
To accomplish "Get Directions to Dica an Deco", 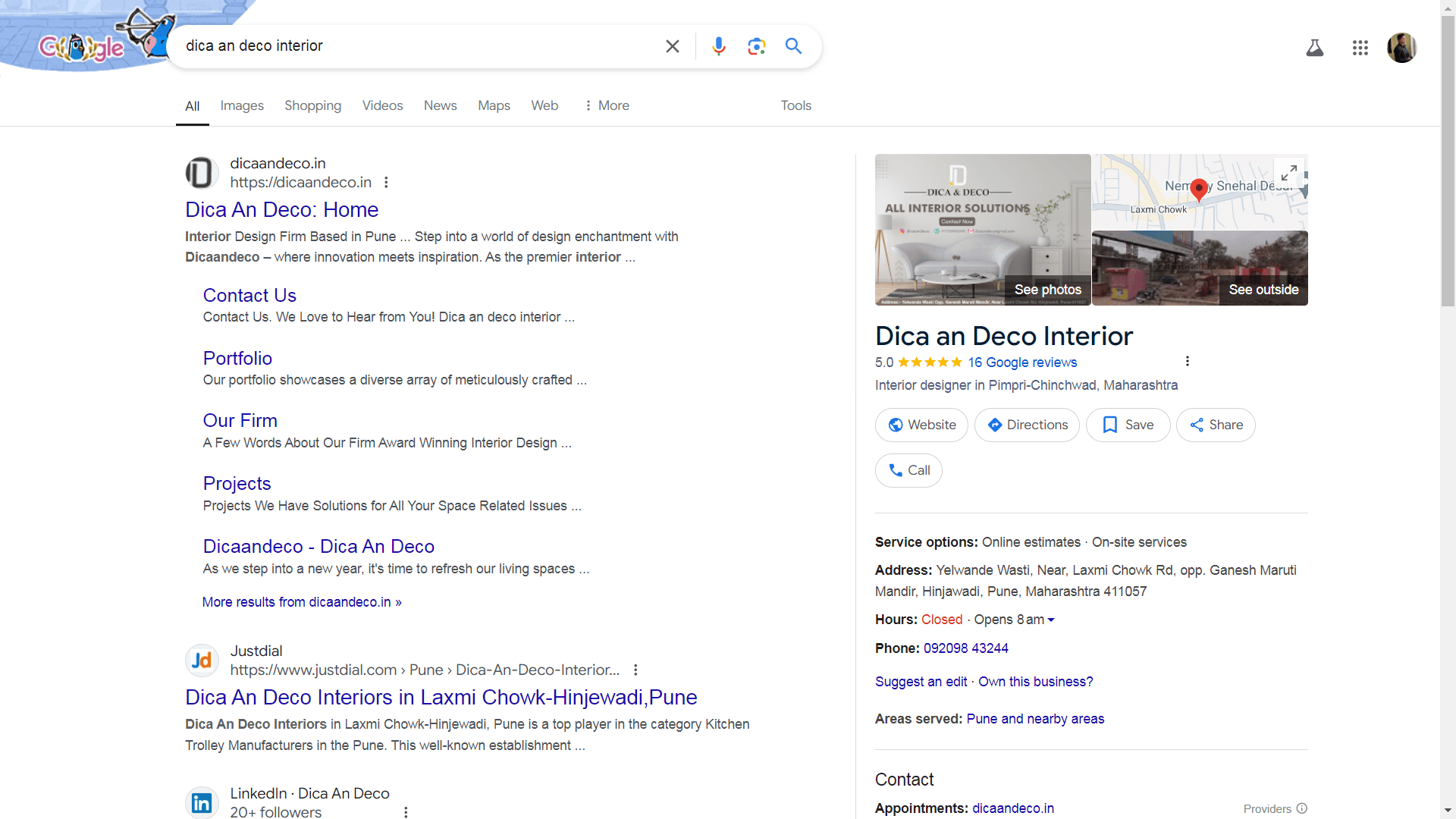I will click(1027, 425).
